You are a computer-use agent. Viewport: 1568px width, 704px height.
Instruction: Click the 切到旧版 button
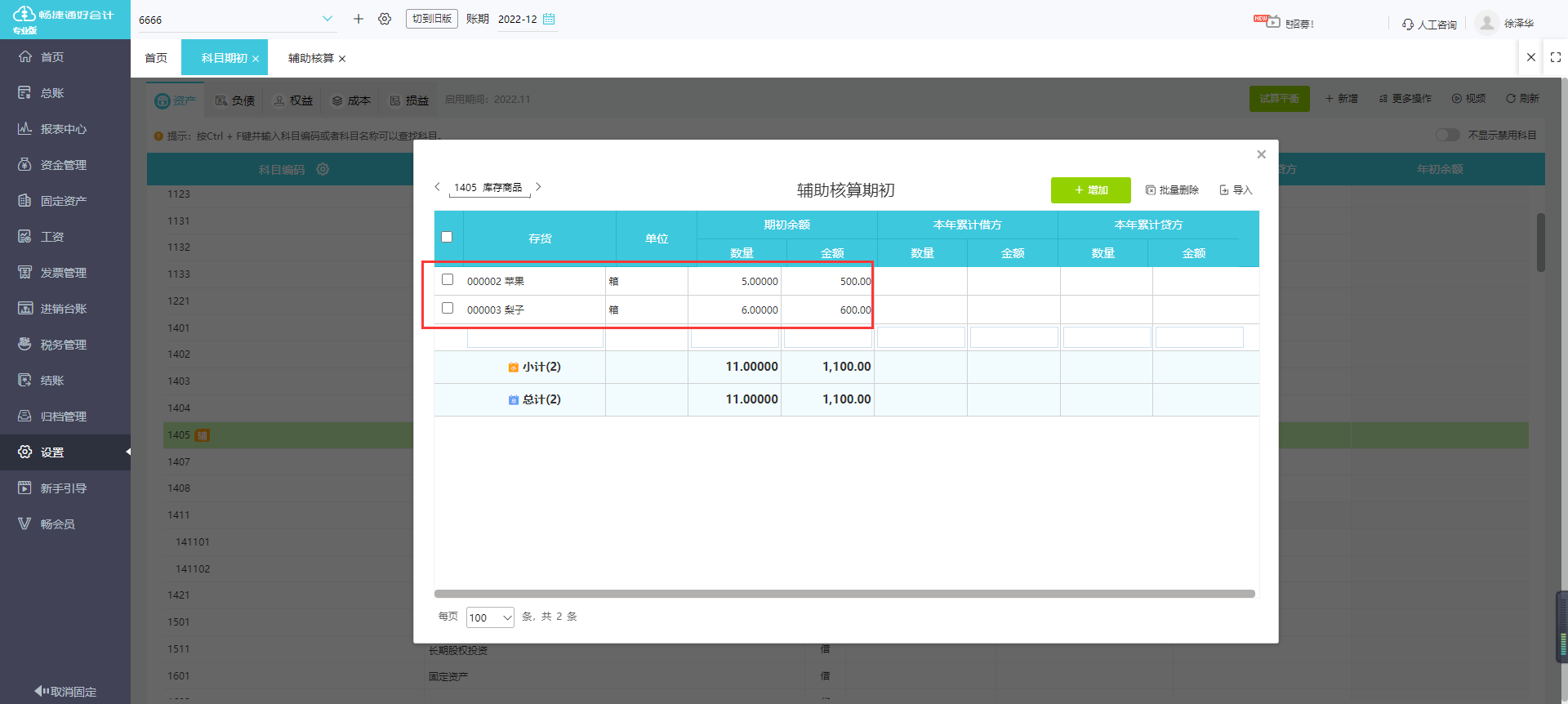point(431,19)
